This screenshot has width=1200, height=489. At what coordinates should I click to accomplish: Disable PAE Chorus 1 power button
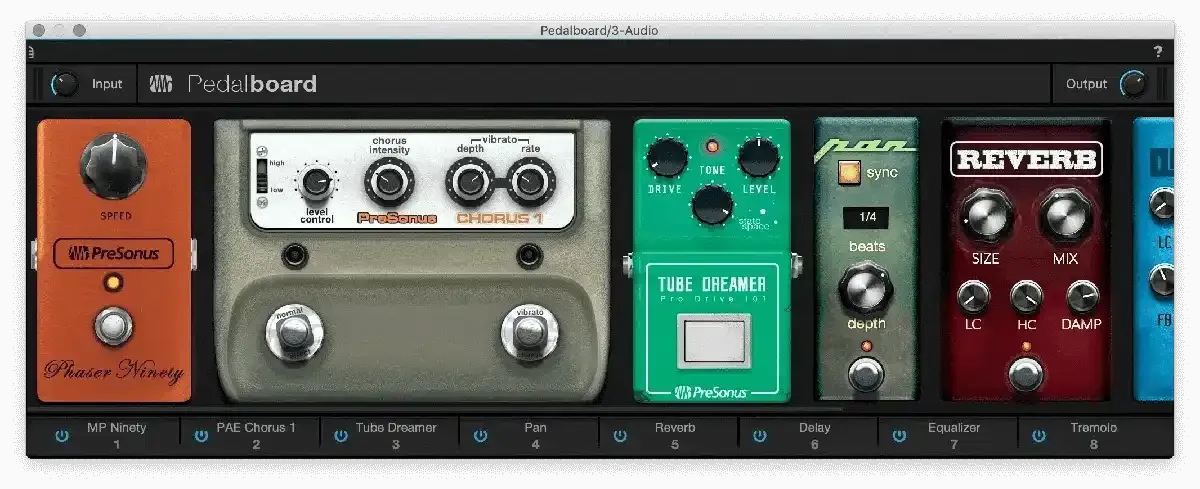point(201,436)
